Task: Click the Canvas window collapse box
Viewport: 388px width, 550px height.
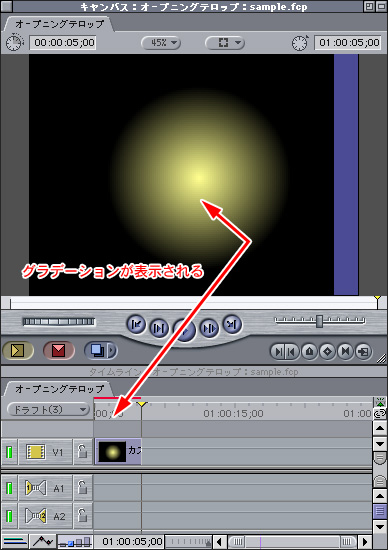Action: pos(381,6)
